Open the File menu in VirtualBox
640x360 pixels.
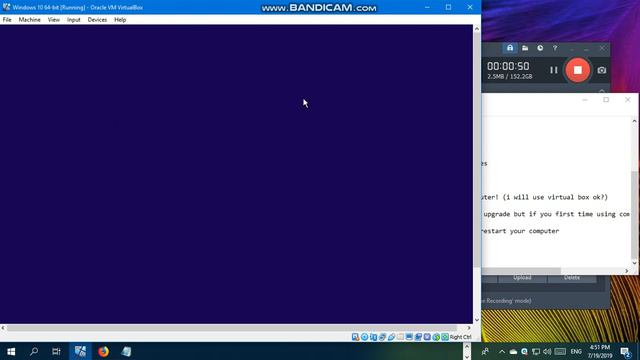[7, 20]
